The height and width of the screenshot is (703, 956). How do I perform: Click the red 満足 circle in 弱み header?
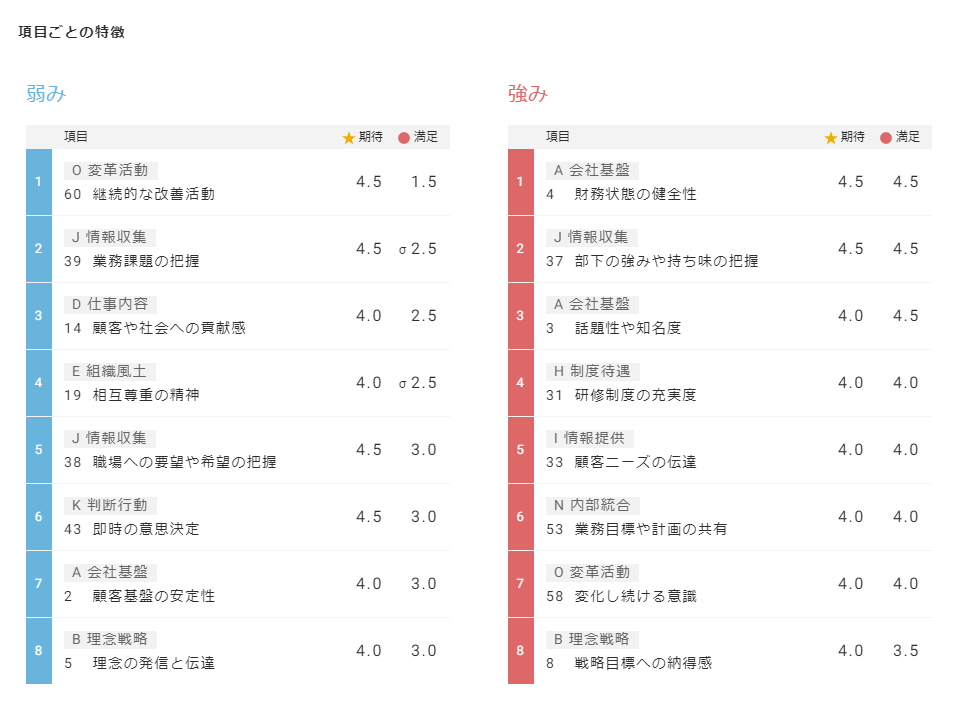pos(404,138)
